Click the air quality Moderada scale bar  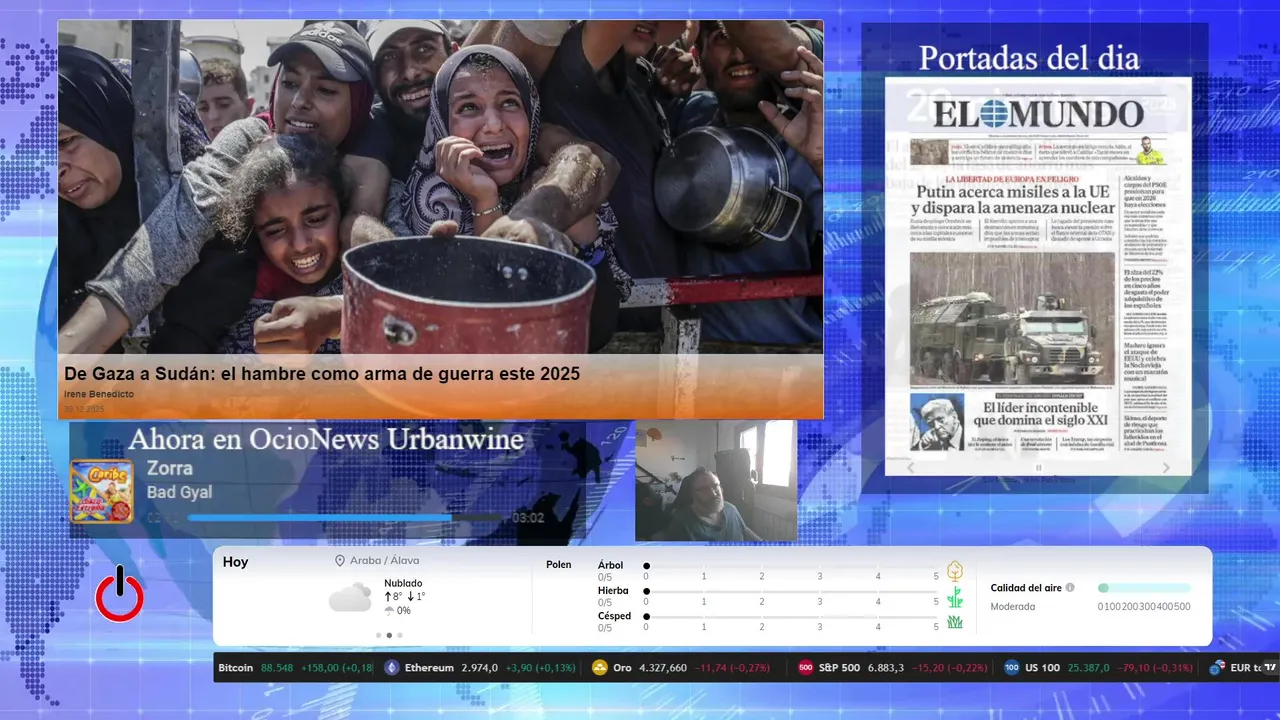1144,588
